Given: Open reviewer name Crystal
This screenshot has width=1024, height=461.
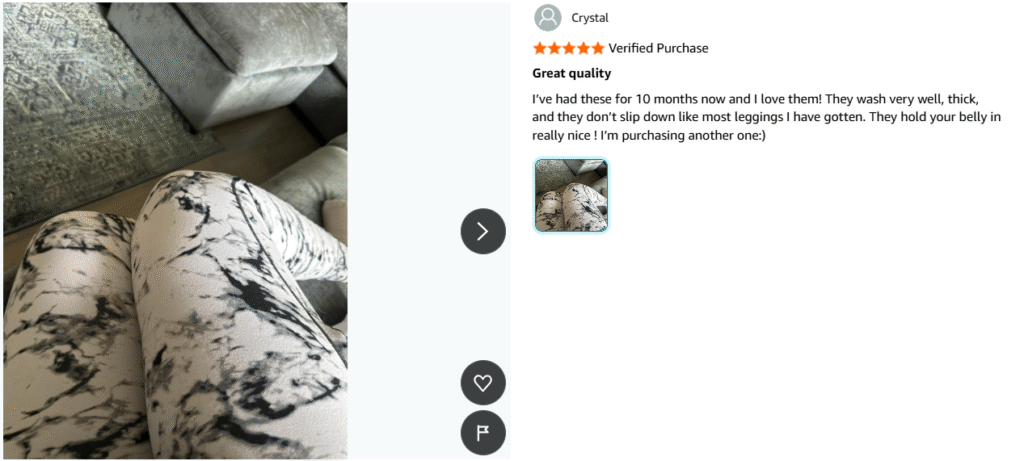Looking at the screenshot, I should [x=590, y=18].
